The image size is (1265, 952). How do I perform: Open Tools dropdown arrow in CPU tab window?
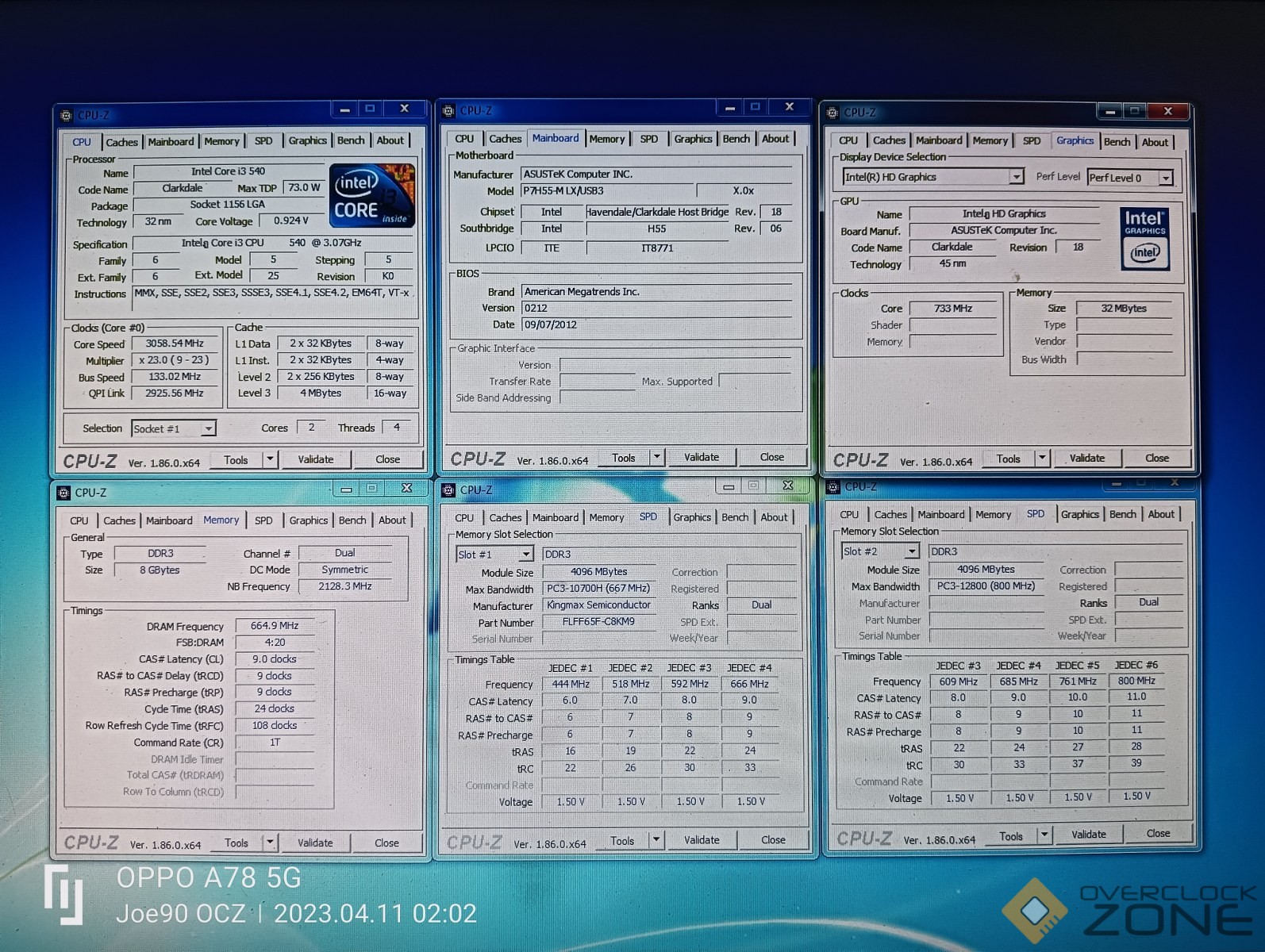pyautogui.click(x=270, y=459)
